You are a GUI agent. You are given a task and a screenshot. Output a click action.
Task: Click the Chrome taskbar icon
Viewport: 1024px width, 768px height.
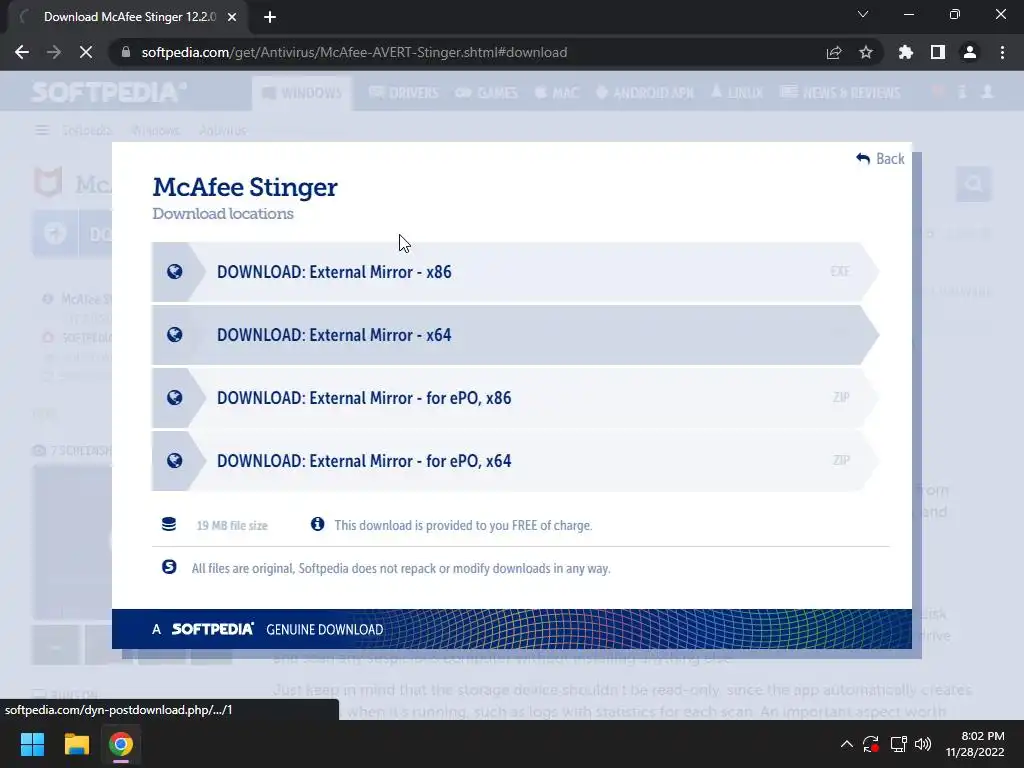(x=121, y=744)
